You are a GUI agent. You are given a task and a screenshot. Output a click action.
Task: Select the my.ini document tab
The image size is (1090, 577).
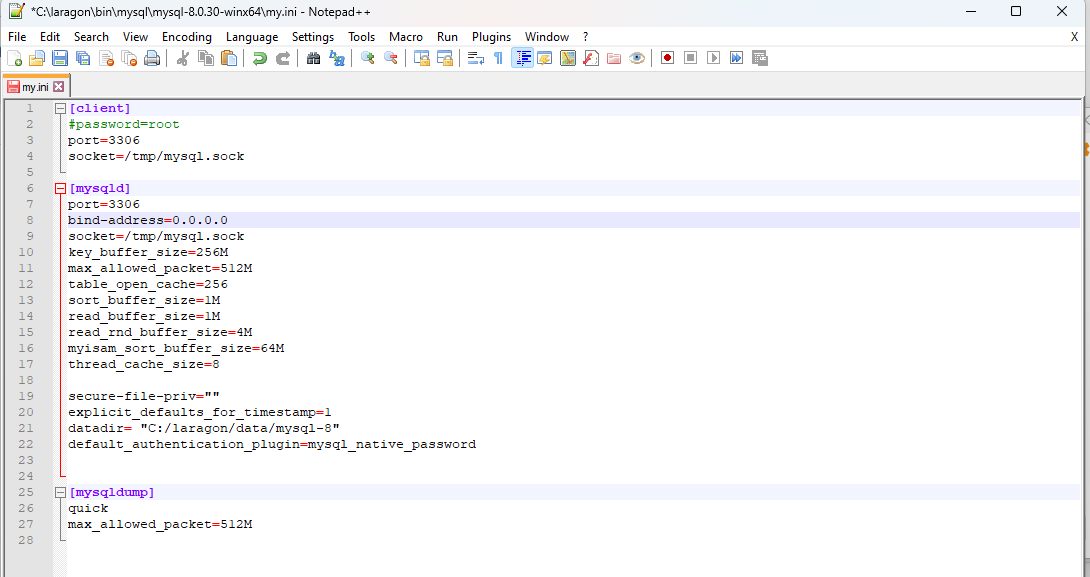[x=35, y=87]
